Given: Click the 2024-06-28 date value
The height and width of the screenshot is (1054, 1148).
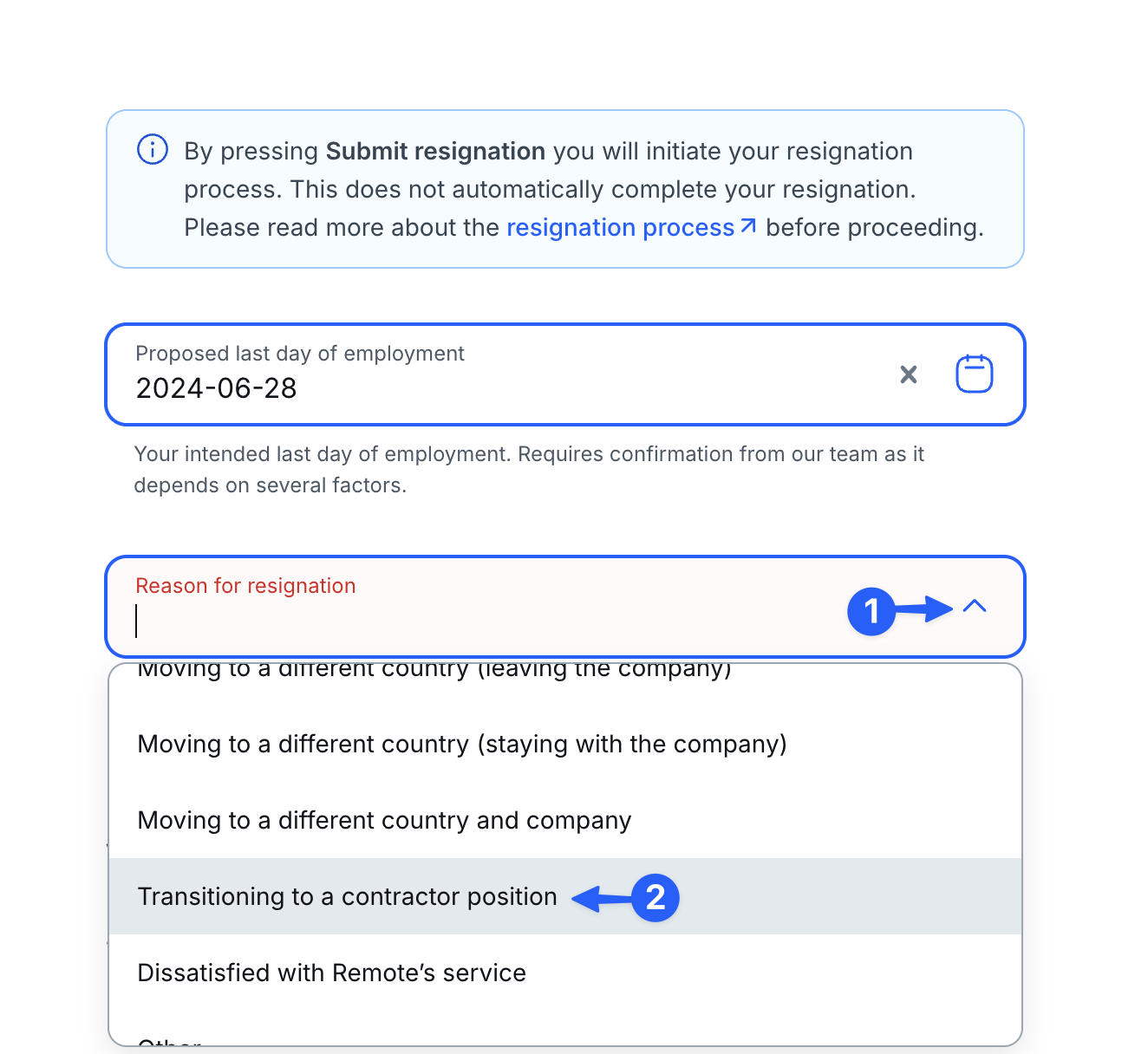Looking at the screenshot, I should [217, 388].
